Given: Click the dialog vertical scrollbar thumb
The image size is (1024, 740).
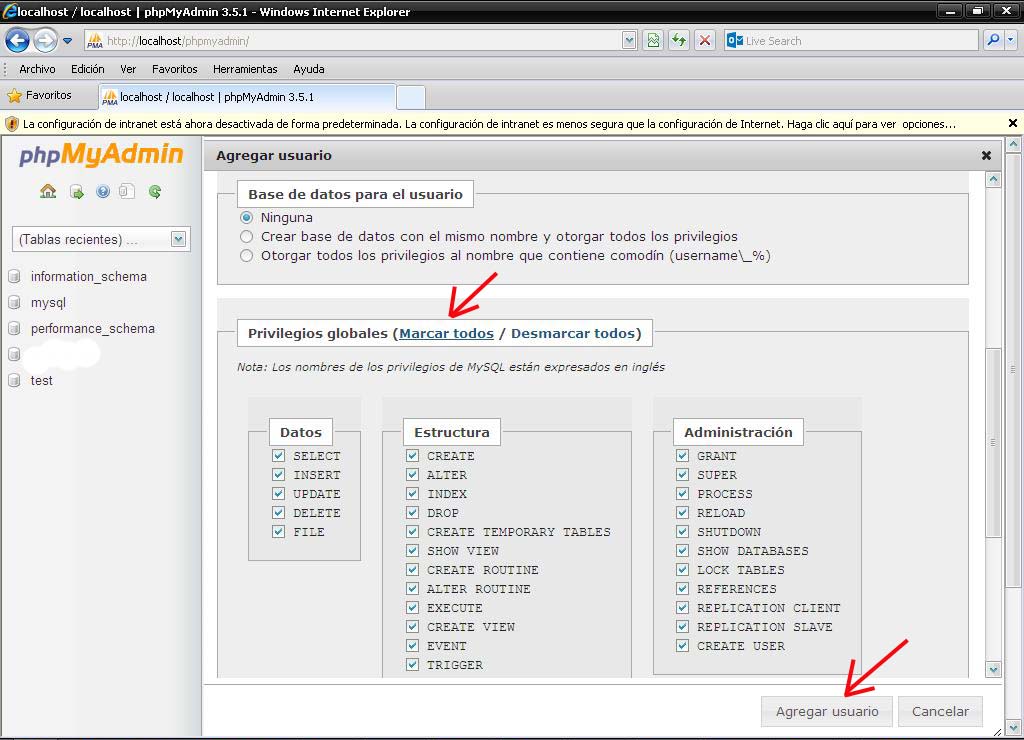Looking at the screenshot, I should point(993,443).
